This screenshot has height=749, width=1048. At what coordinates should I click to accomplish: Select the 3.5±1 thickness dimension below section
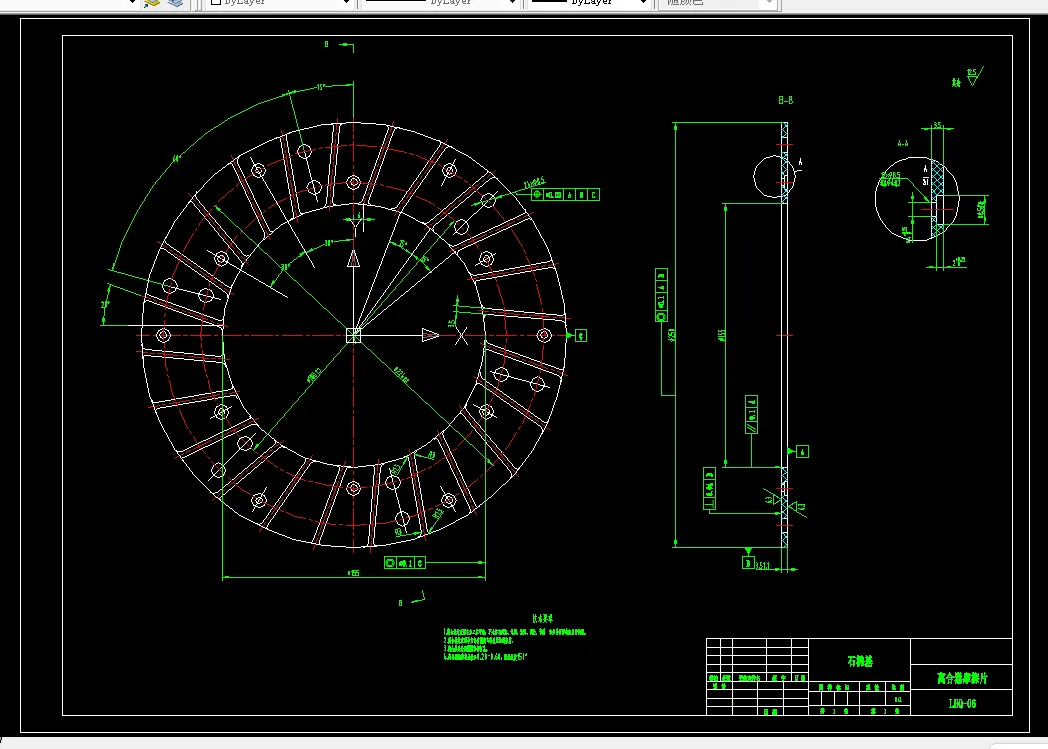(763, 566)
